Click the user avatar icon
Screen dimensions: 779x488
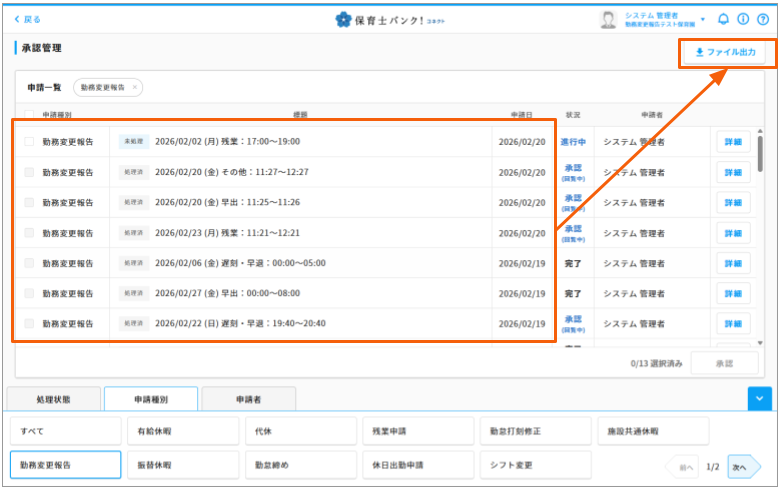(608, 19)
